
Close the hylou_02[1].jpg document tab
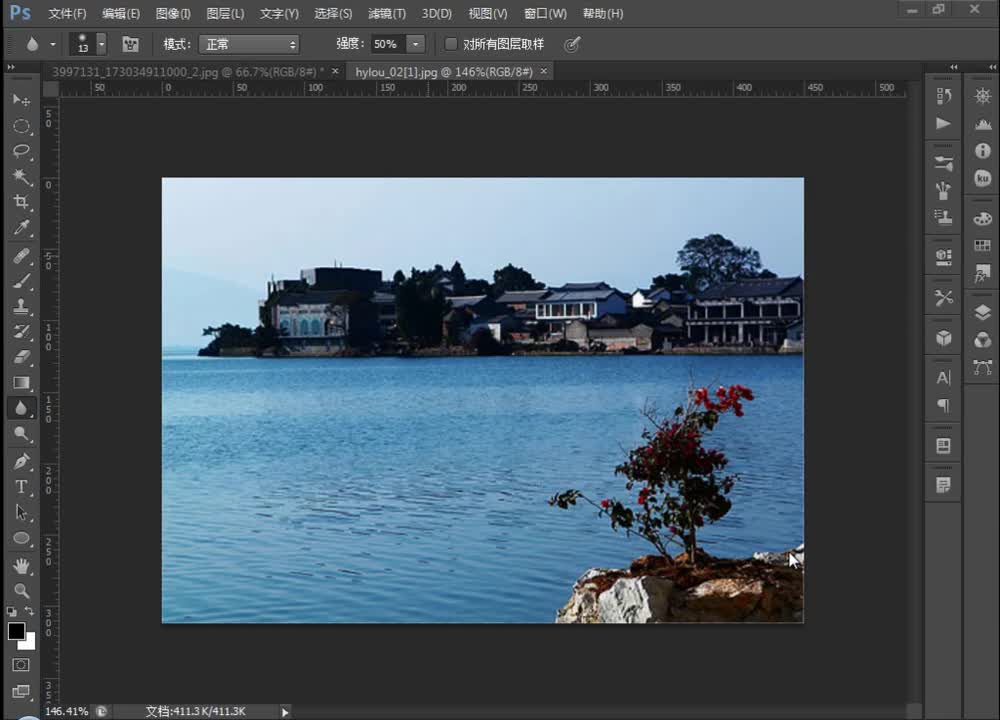click(543, 72)
